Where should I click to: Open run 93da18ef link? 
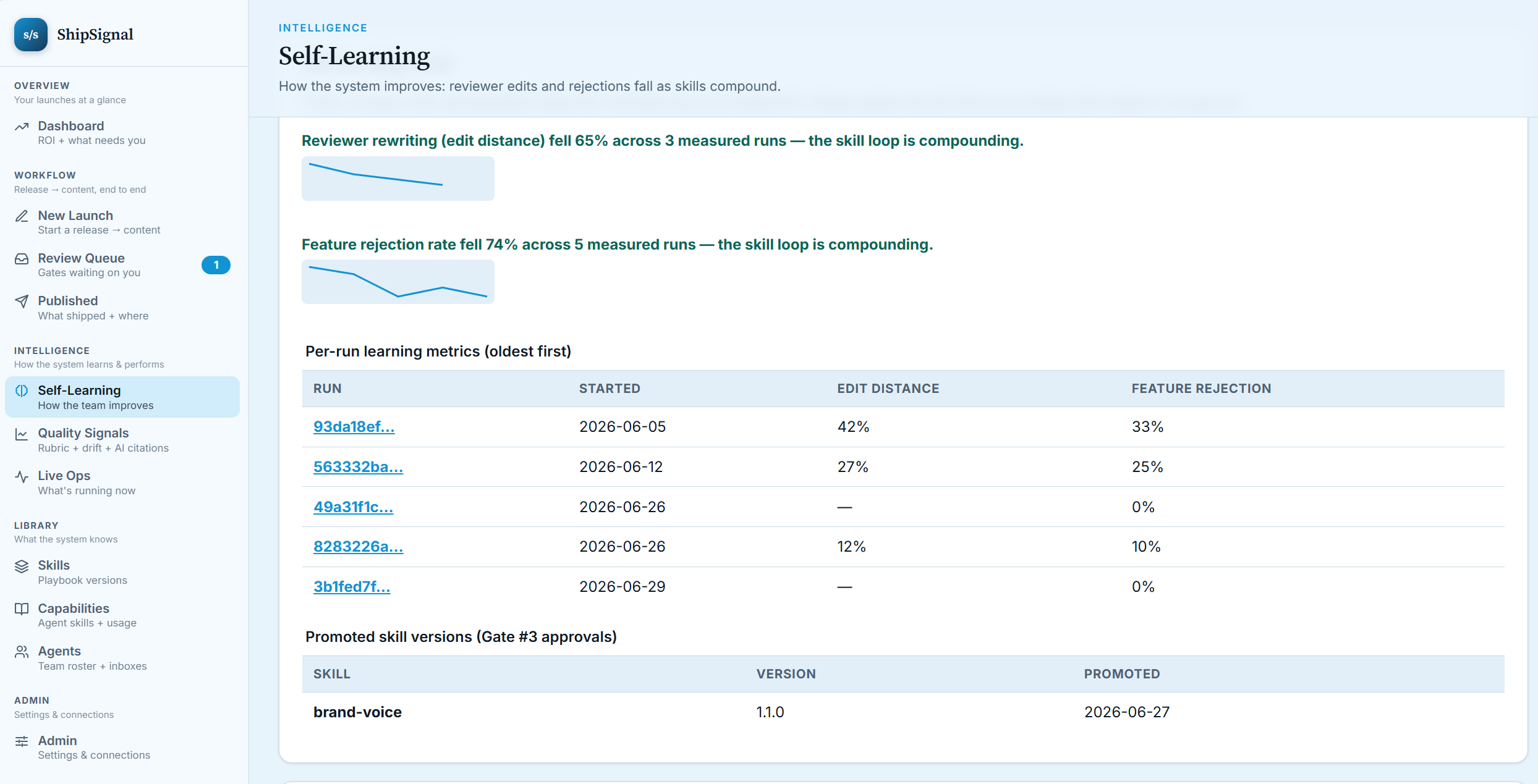pos(354,427)
